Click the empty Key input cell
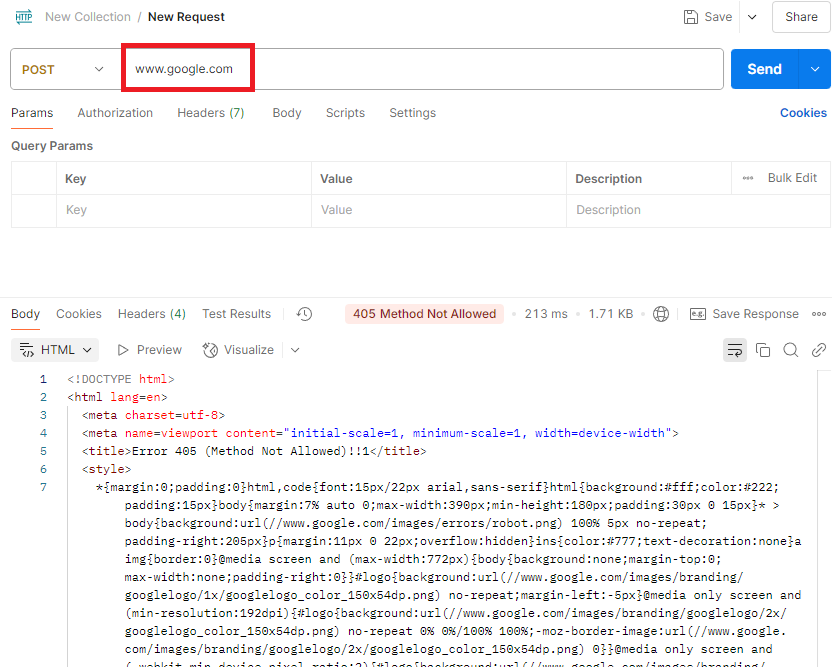 pos(184,210)
